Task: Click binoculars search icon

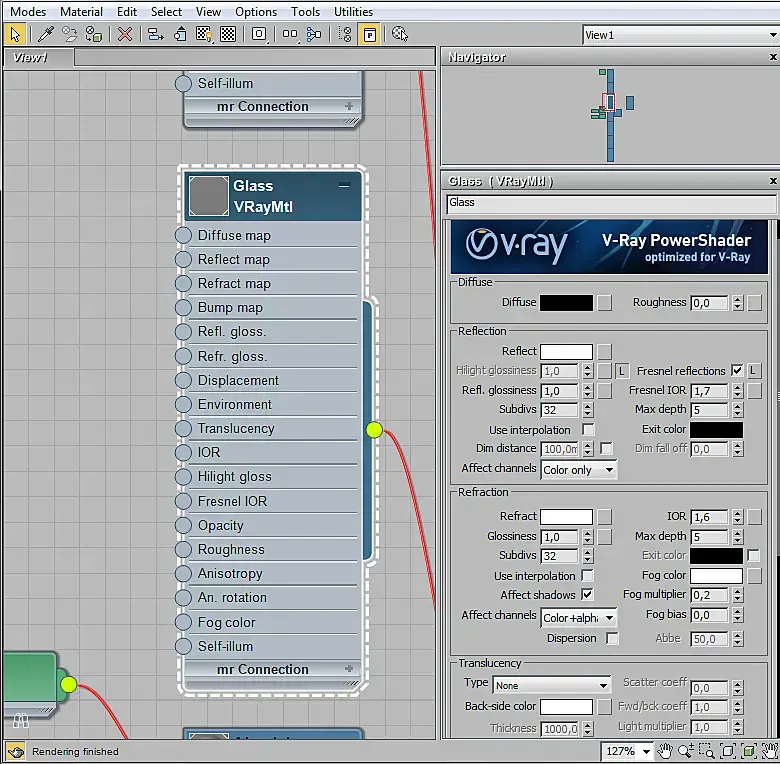Action: pos(20,720)
